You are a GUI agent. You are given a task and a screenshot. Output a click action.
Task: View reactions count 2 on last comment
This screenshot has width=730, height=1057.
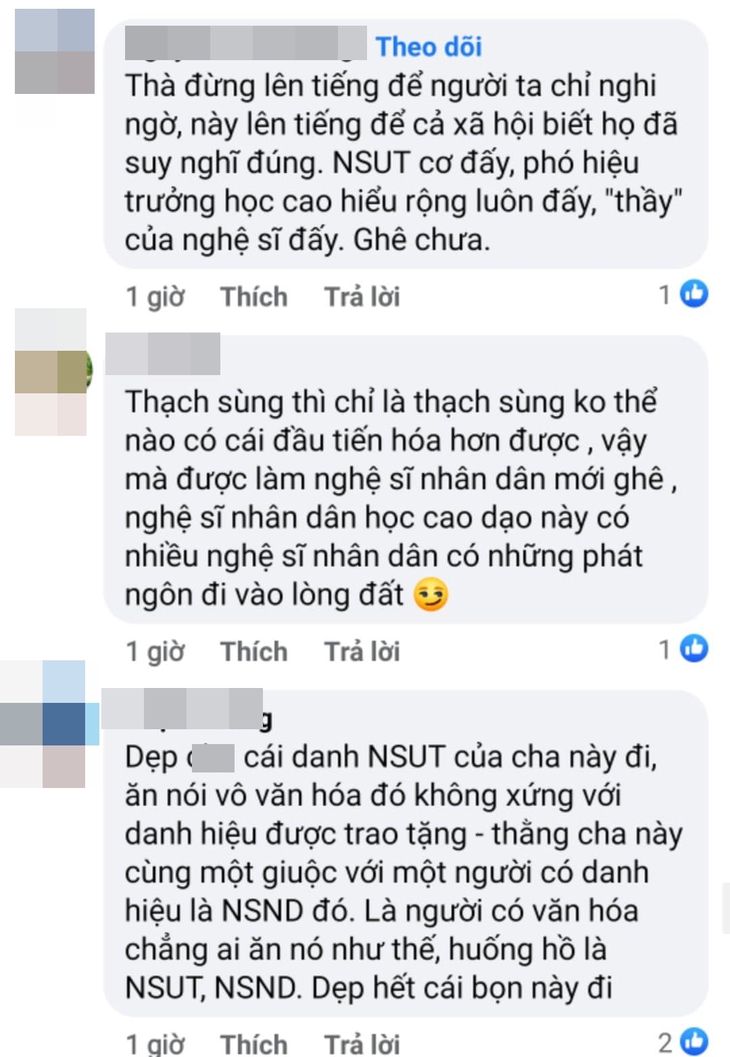[665, 1042]
